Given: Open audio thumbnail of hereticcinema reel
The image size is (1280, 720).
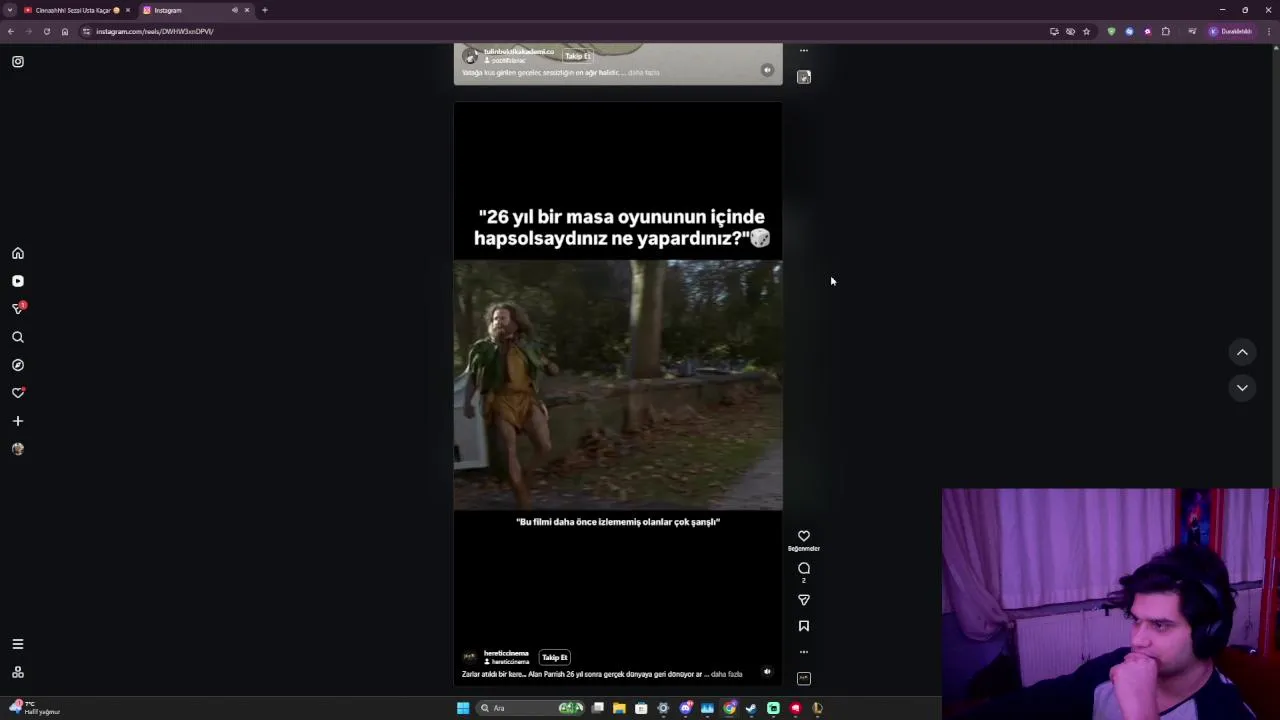Looking at the screenshot, I should tap(804, 678).
